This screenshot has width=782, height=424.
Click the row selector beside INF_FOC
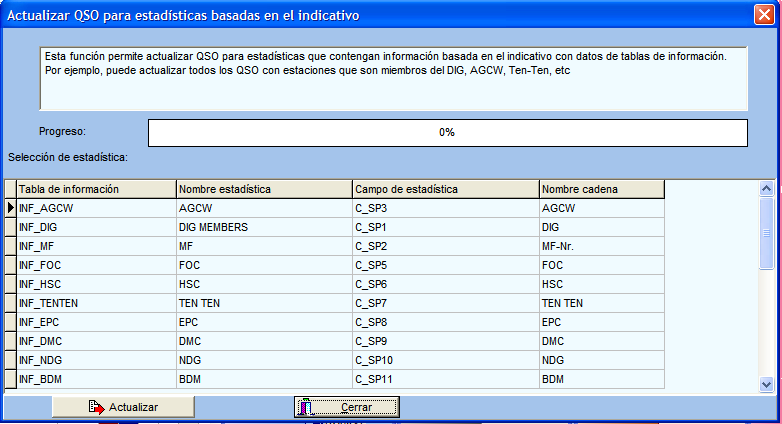(x=10, y=265)
